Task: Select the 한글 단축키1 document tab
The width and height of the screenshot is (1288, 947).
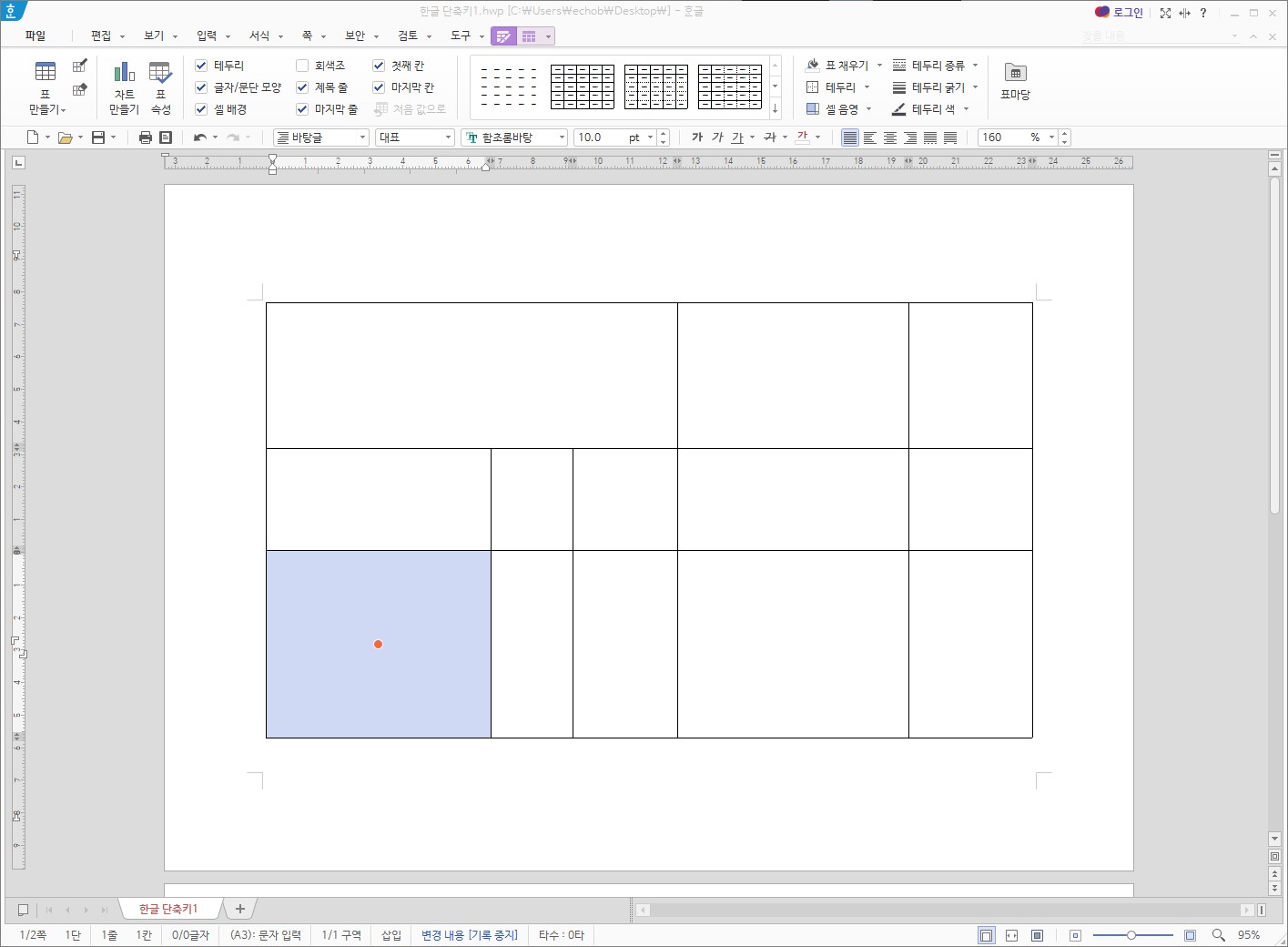Action: pyautogui.click(x=168, y=909)
